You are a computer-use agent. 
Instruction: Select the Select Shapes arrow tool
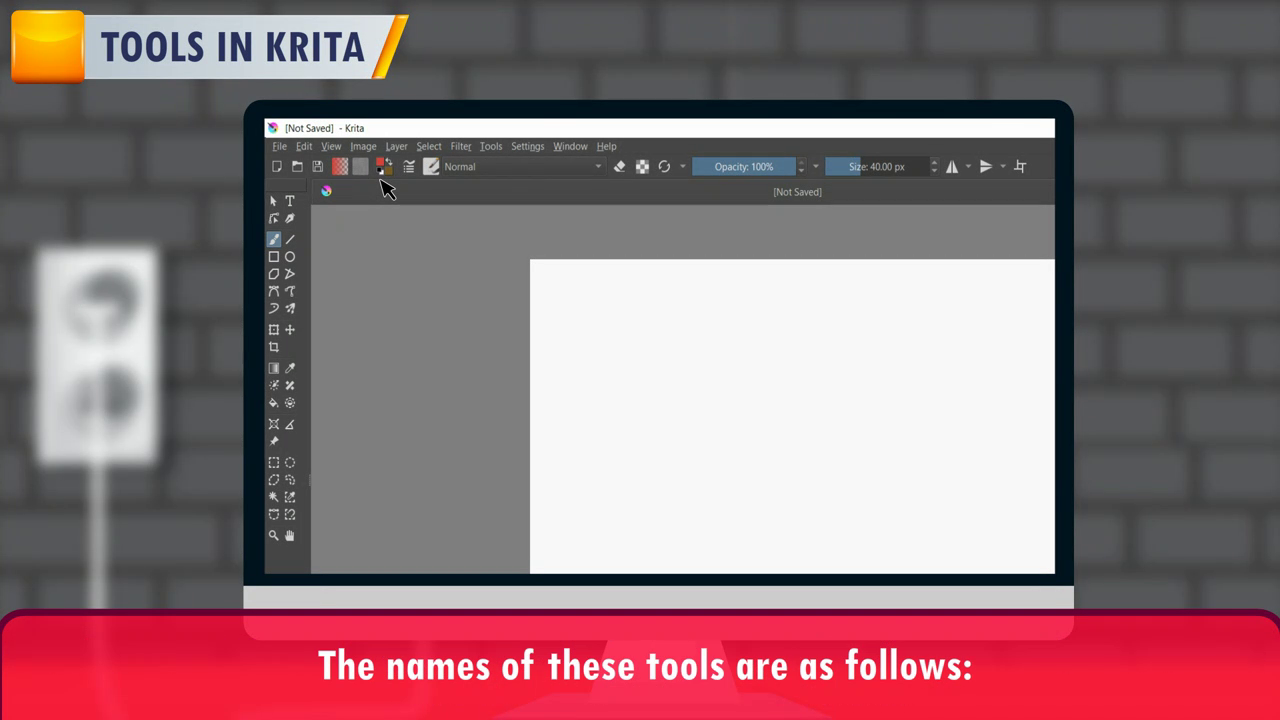tap(273, 201)
